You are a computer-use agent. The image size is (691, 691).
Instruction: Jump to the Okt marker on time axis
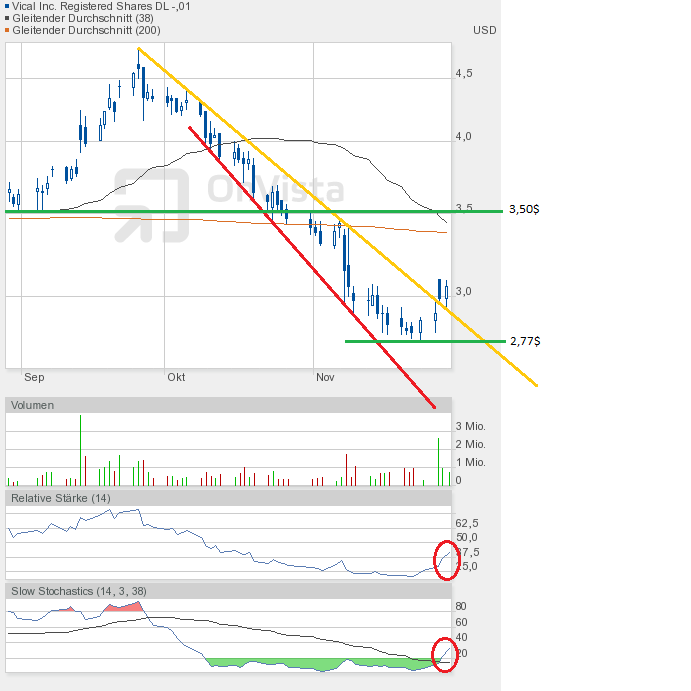(176, 378)
